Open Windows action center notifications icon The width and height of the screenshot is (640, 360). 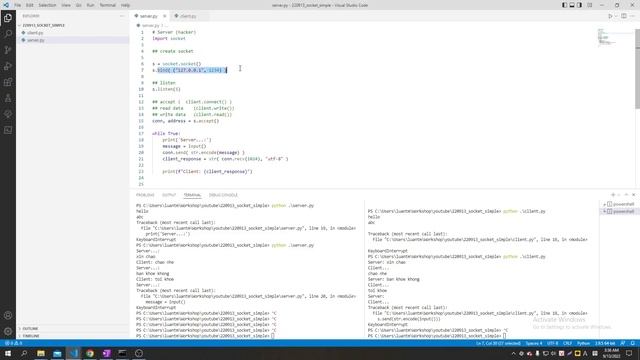(629, 353)
